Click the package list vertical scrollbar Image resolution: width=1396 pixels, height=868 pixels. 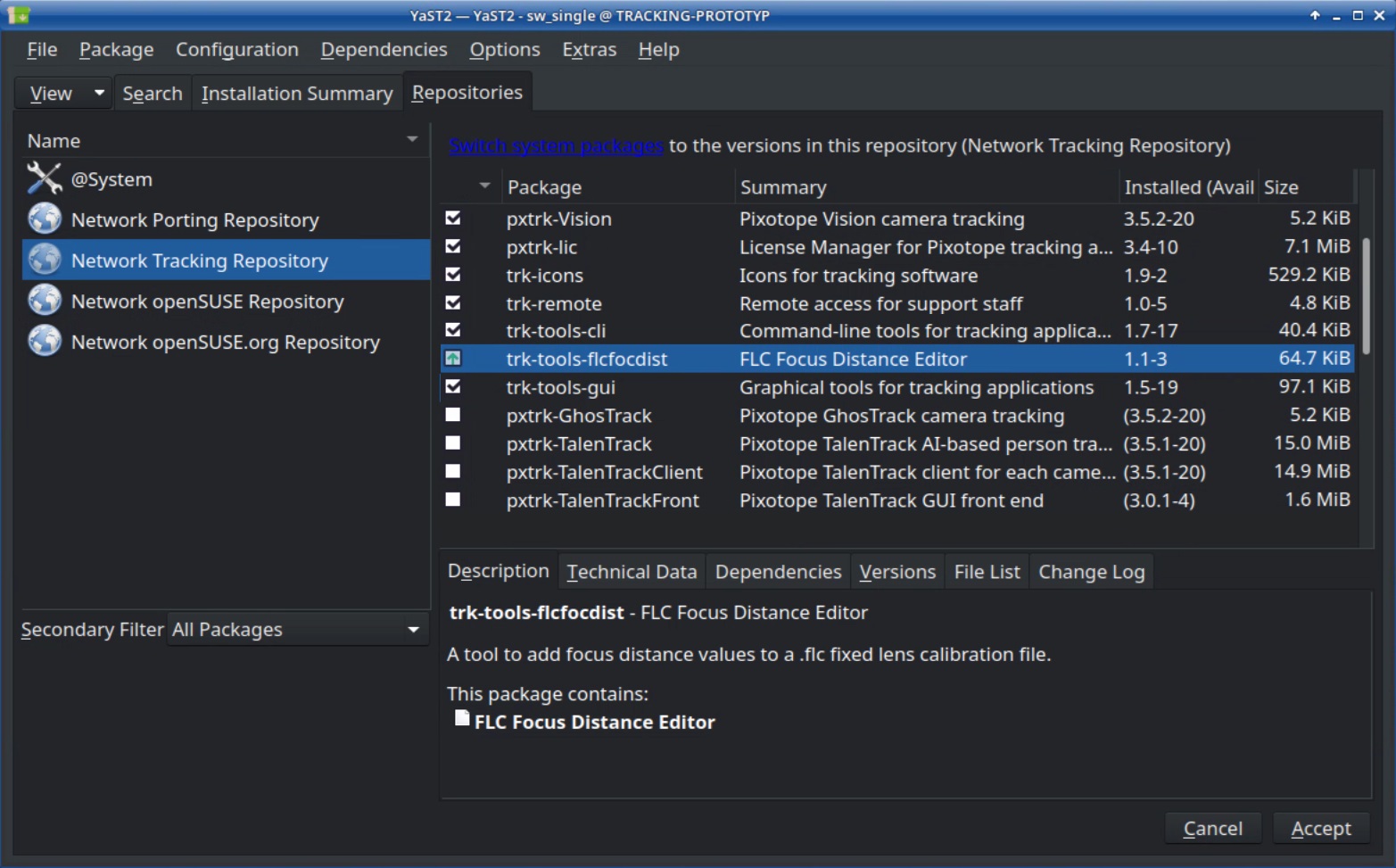[x=1366, y=294]
